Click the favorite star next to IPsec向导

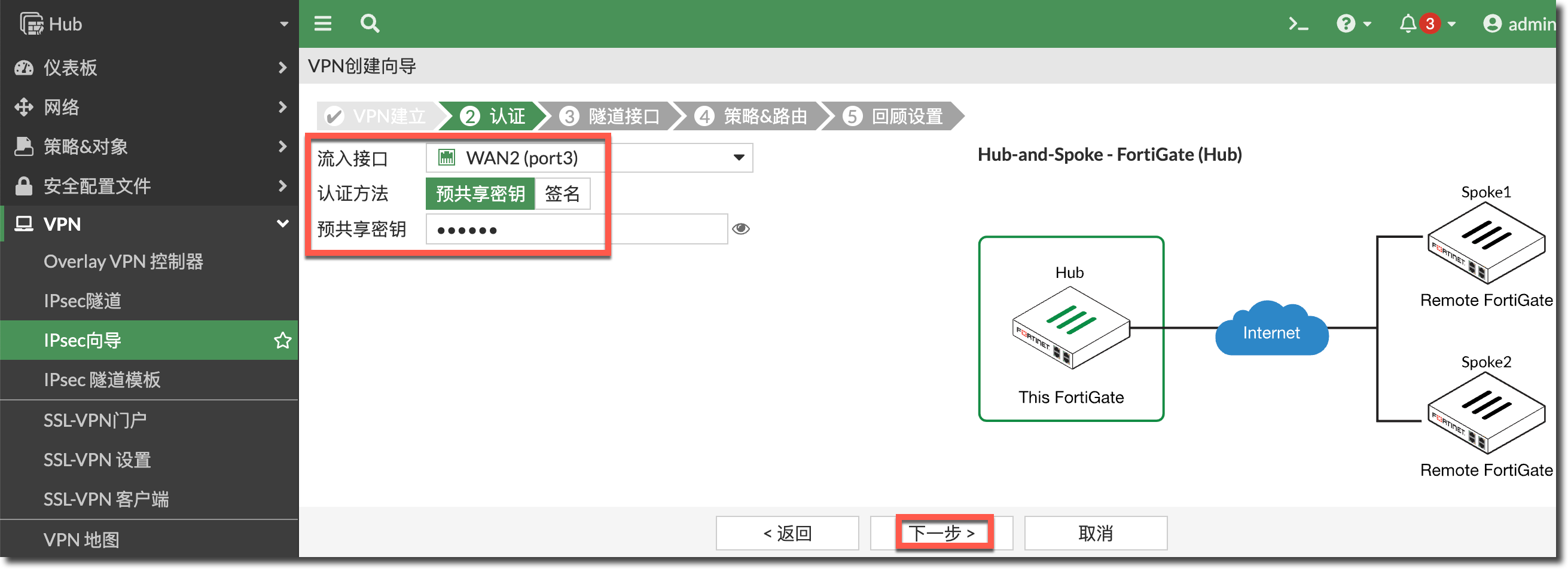282,340
